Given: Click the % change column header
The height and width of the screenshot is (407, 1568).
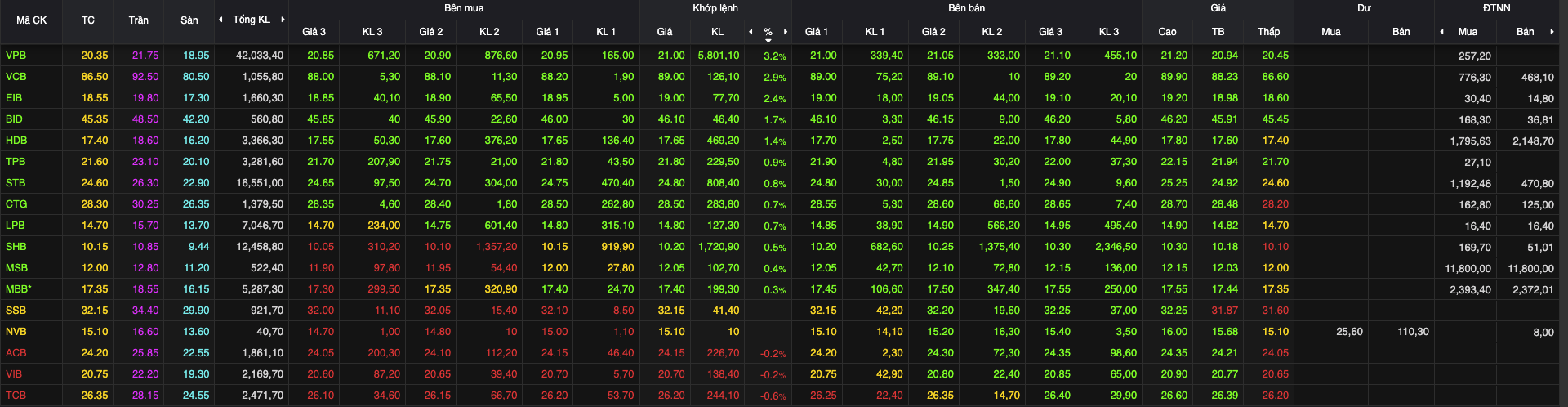Looking at the screenshot, I should coord(768,32).
